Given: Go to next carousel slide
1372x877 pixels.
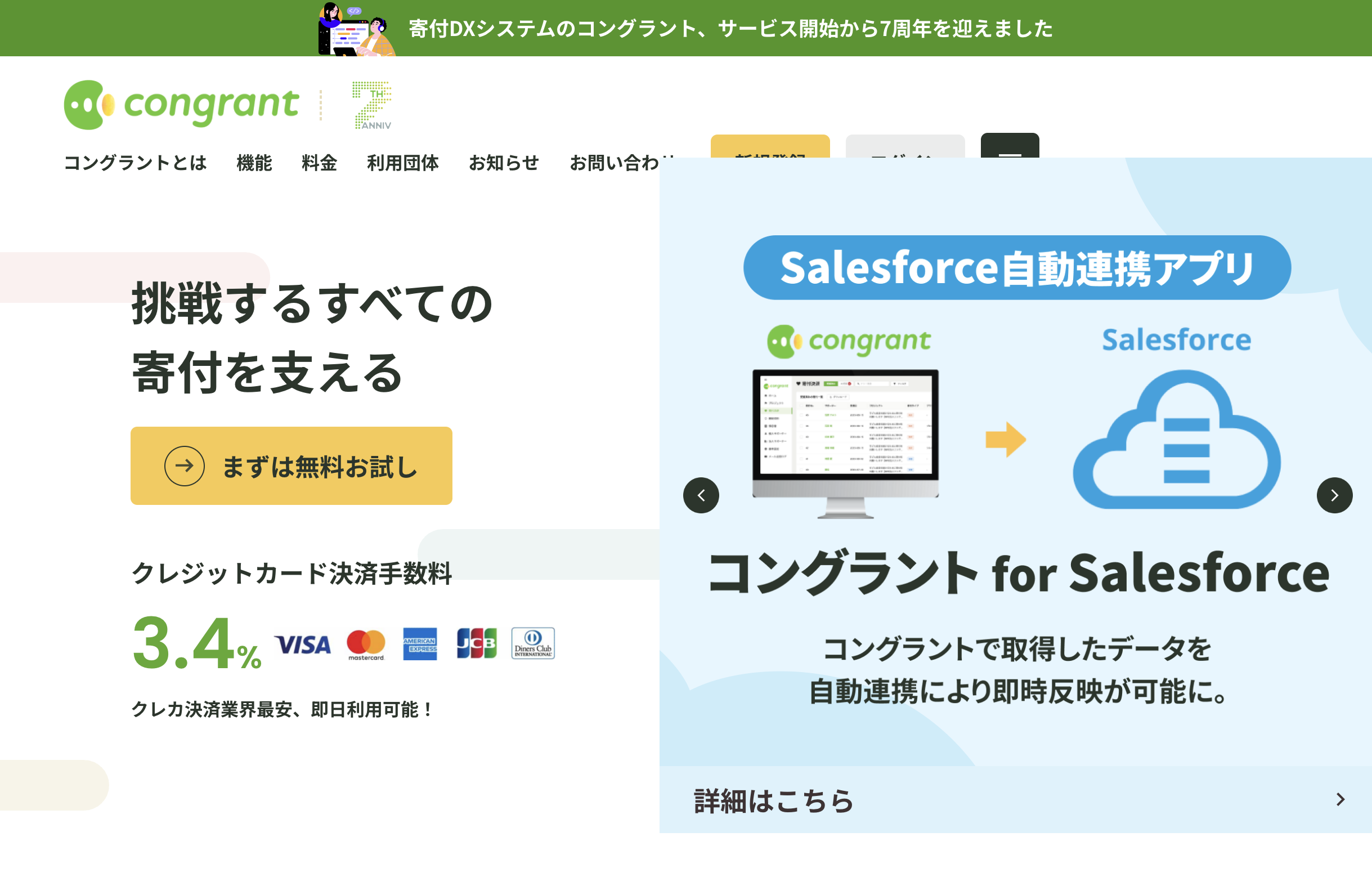Looking at the screenshot, I should [1334, 495].
